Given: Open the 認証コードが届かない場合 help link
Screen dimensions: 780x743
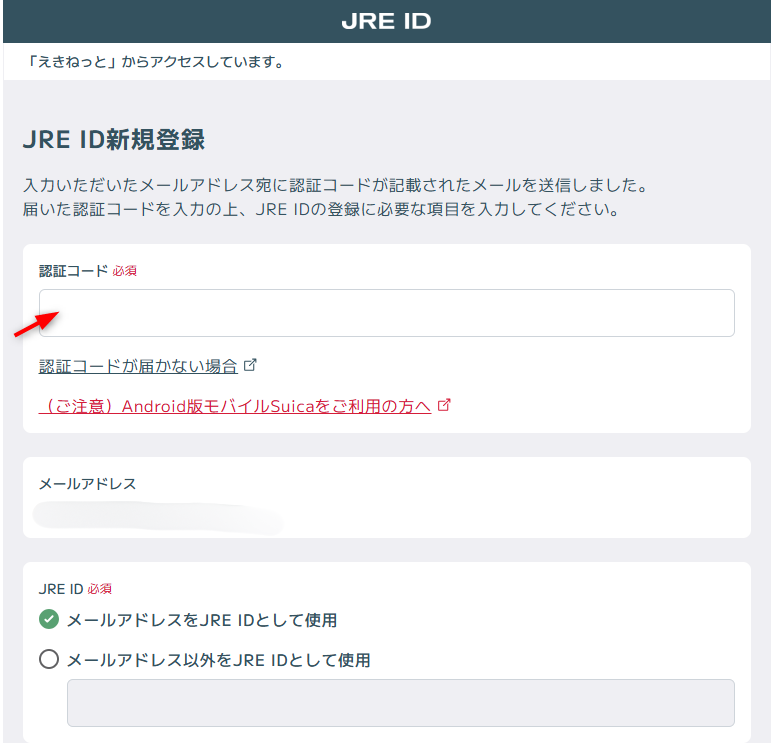Looking at the screenshot, I should click(138, 366).
